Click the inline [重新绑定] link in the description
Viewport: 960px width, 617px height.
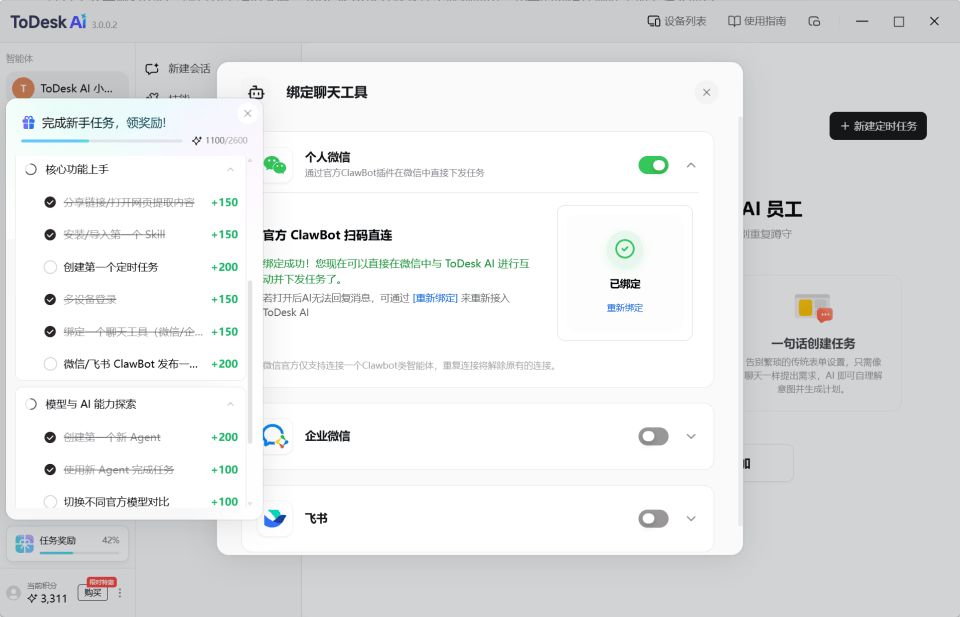point(435,298)
